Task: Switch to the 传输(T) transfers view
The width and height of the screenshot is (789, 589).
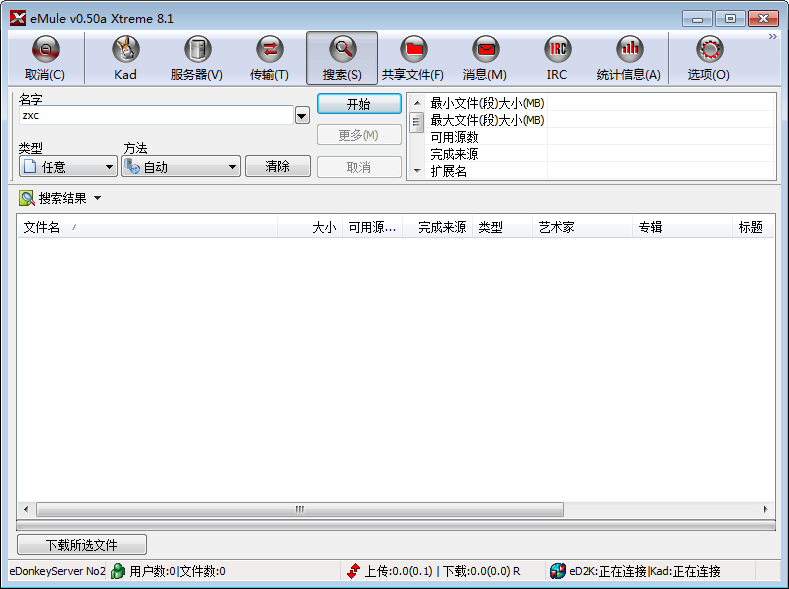Action: [270, 58]
